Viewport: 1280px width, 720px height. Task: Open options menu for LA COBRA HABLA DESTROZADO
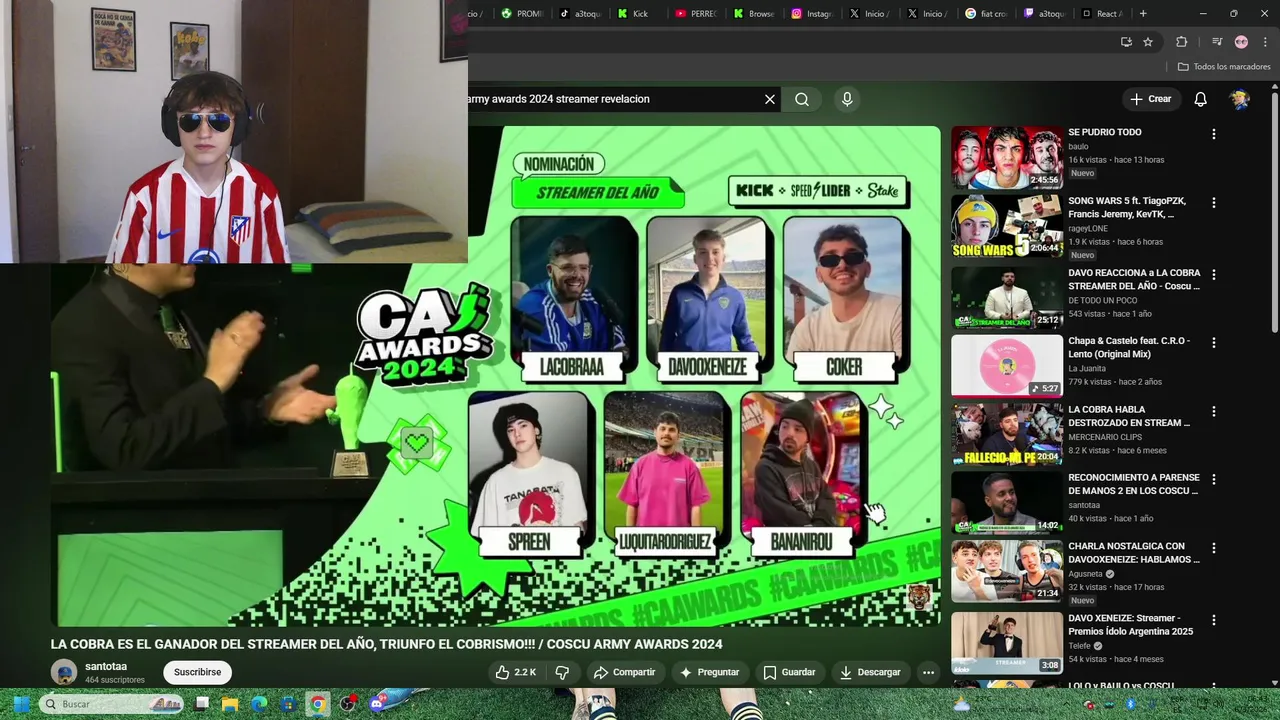click(1214, 411)
